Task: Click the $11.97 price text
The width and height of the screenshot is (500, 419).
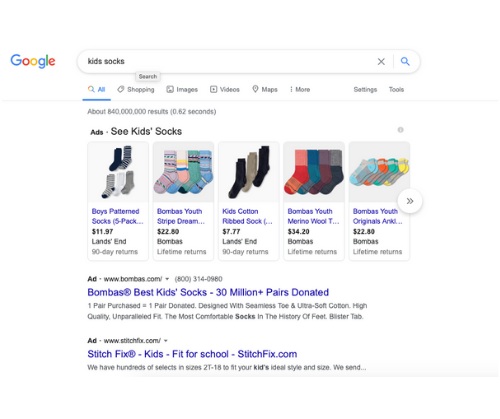Action: pyautogui.click(x=102, y=231)
